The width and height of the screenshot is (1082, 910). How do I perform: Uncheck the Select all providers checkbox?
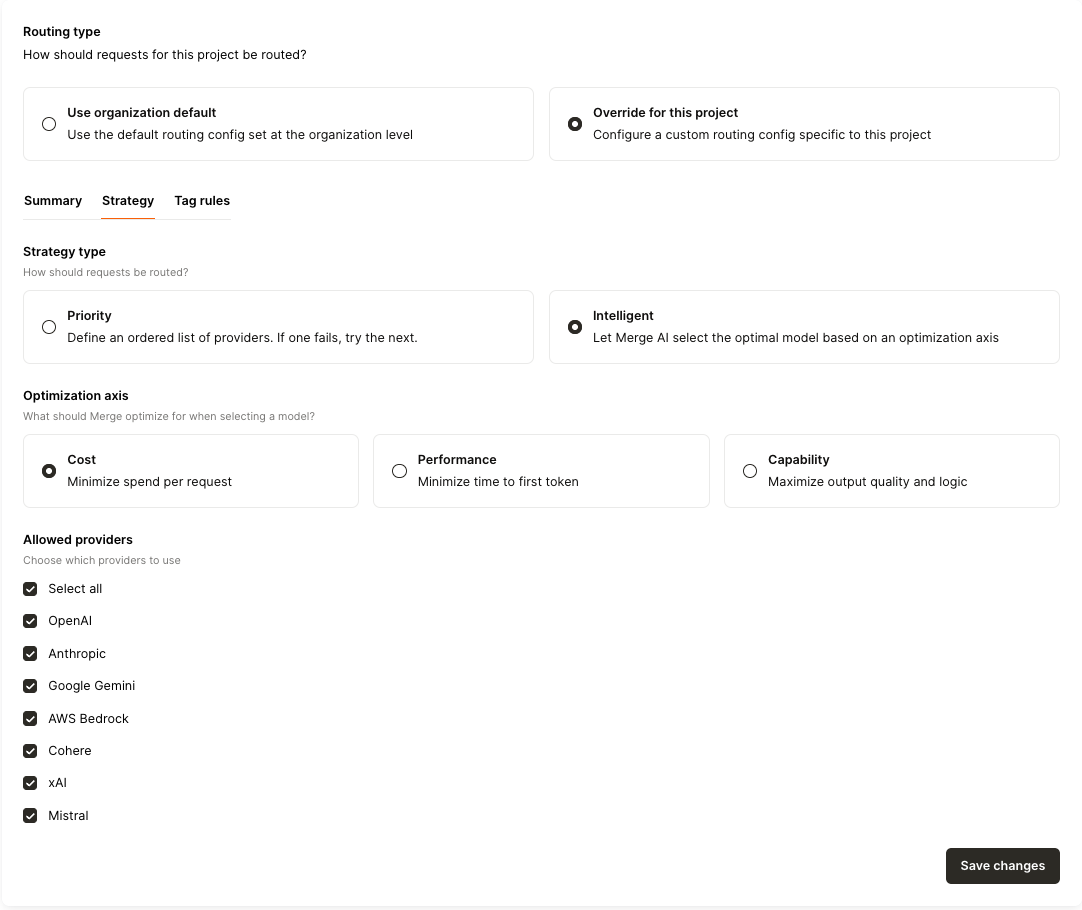coord(30,588)
